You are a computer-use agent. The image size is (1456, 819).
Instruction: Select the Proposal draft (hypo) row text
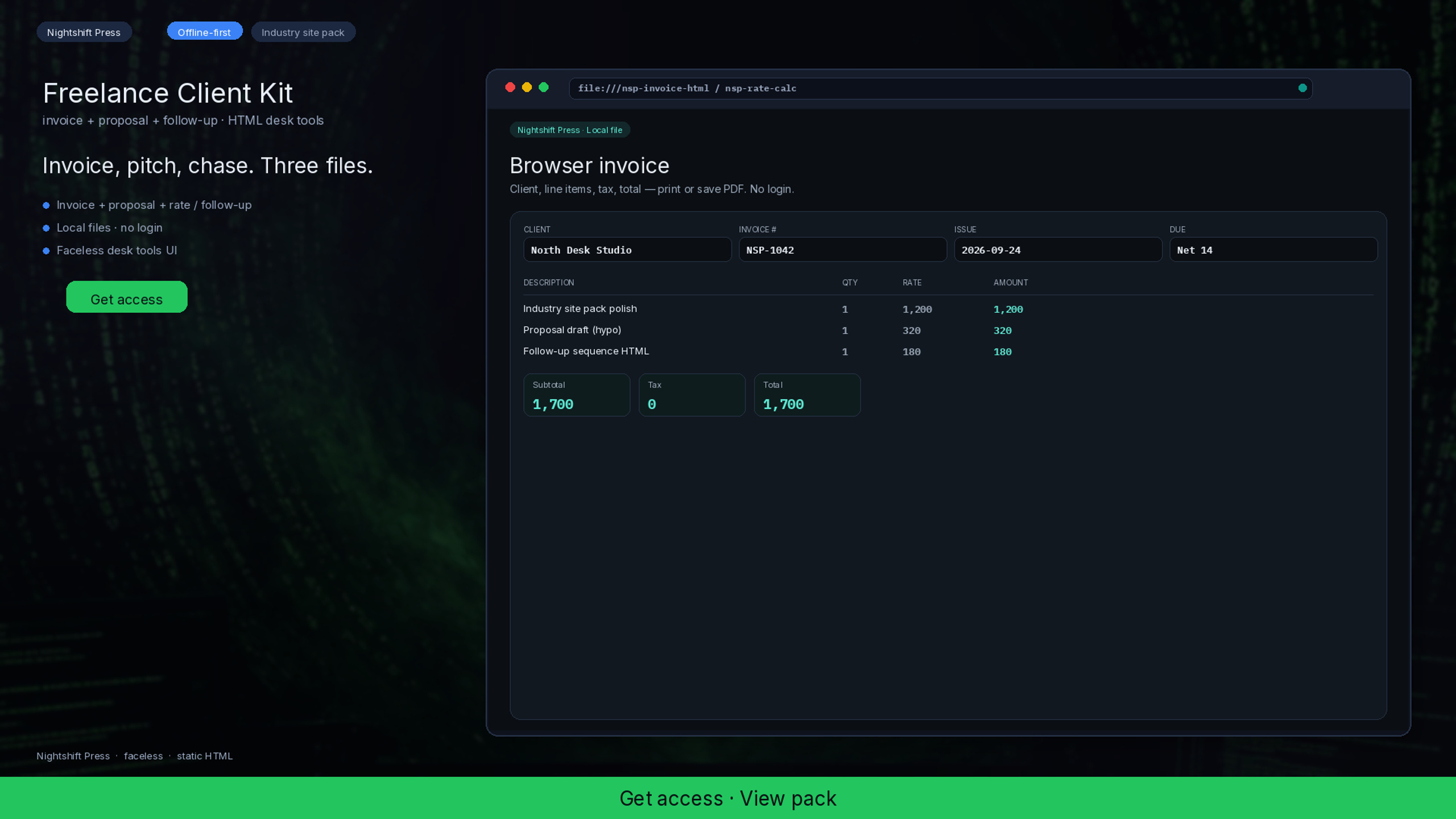572,330
